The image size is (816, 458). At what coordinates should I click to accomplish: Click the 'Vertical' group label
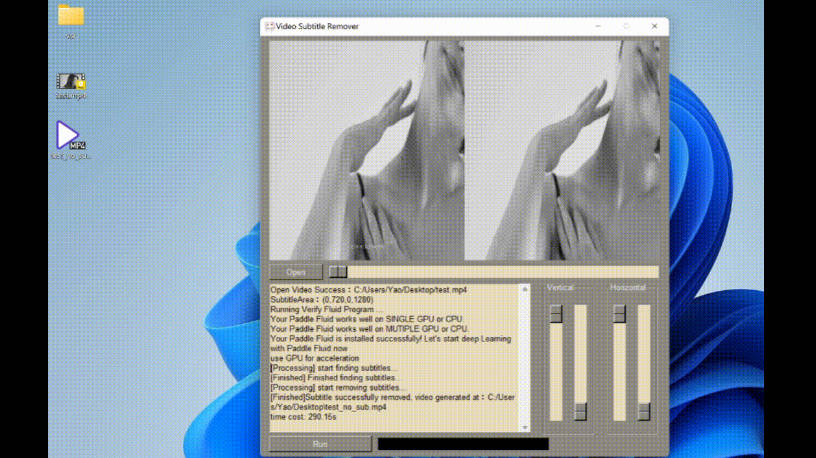click(x=559, y=287)
